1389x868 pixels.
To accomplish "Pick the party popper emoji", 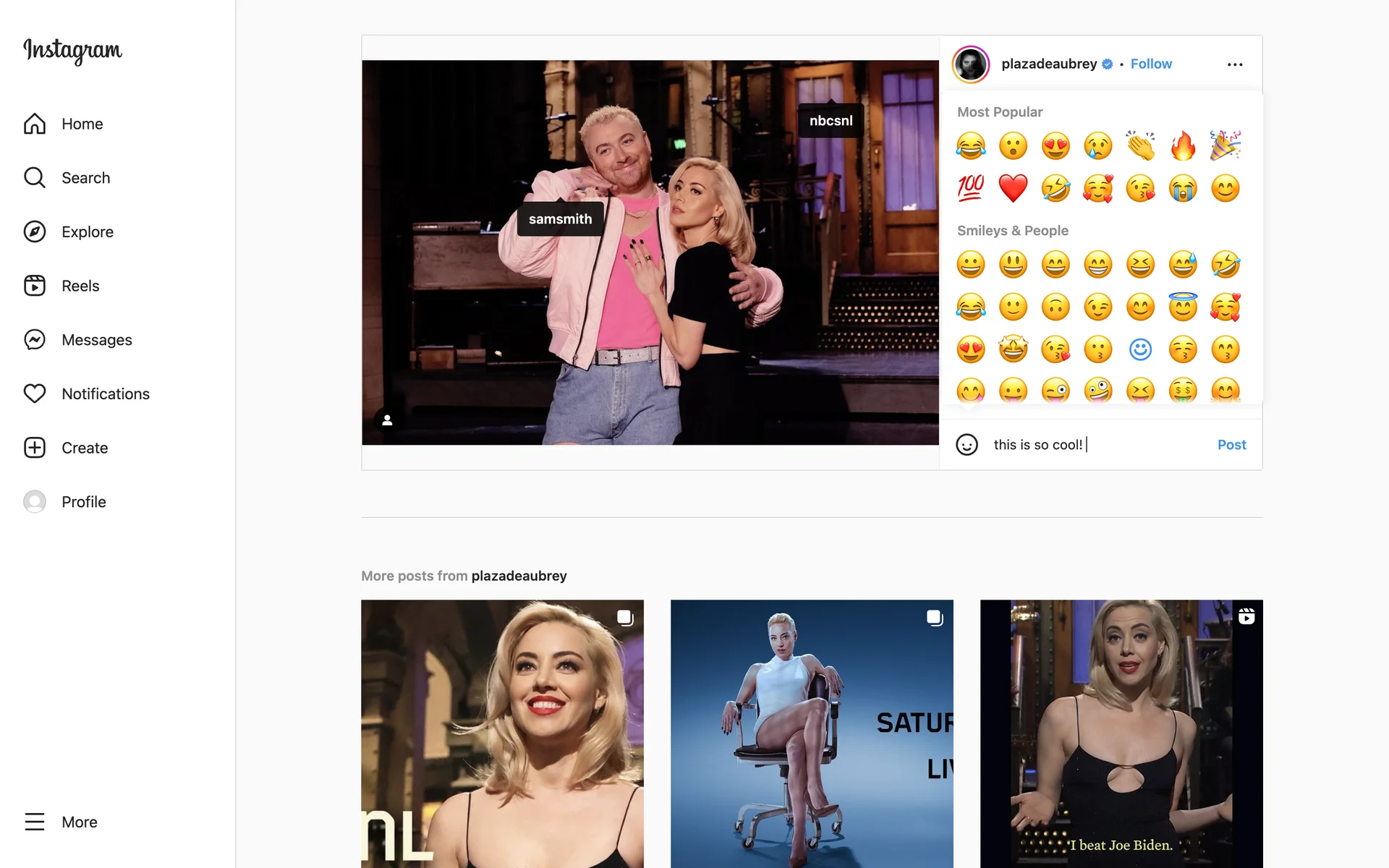I will (1226, 145).
